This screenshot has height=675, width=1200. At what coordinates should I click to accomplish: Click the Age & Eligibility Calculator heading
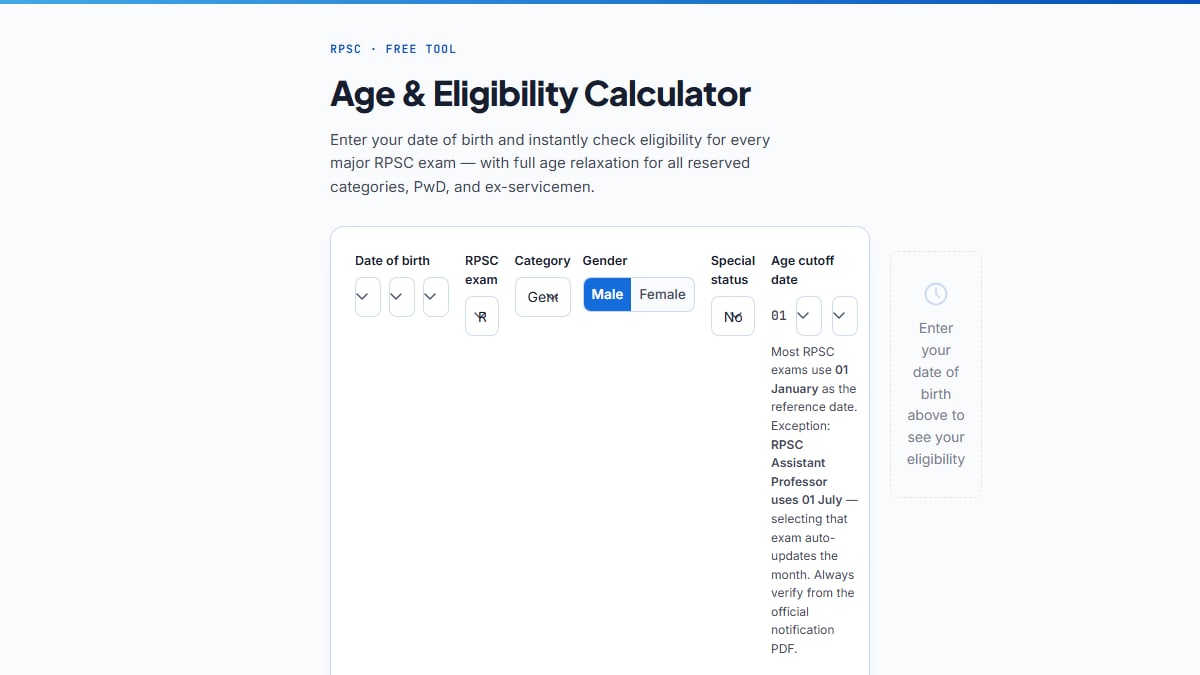point(540,94)
